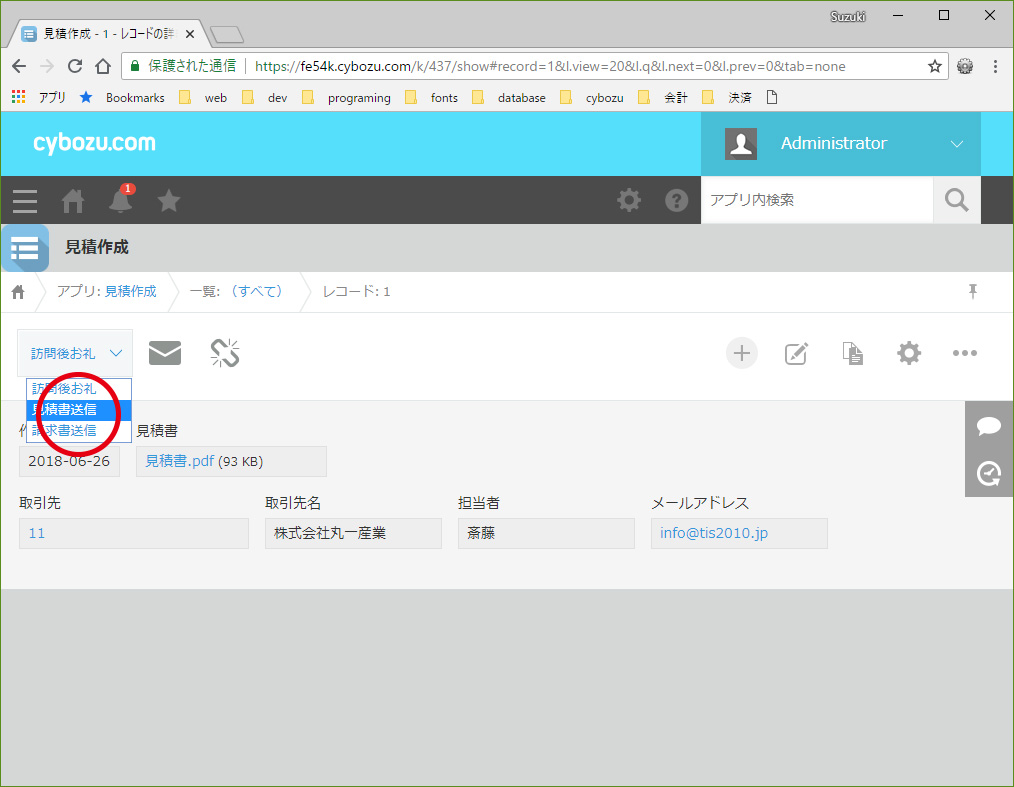
Task: Focus the アプリ内検索 search field
Action: coord(817,200)
